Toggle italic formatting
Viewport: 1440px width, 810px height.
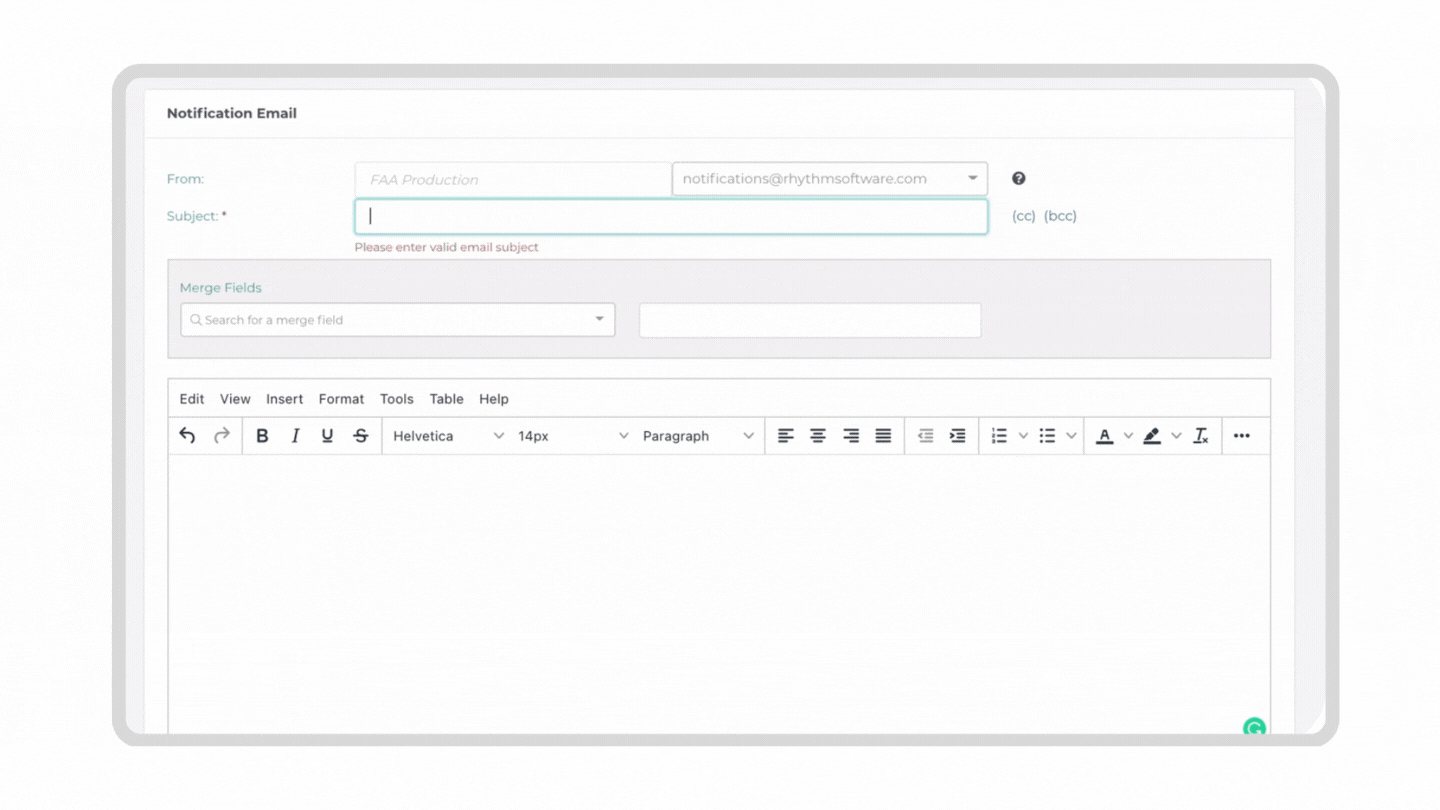click(x=295, y=436)
